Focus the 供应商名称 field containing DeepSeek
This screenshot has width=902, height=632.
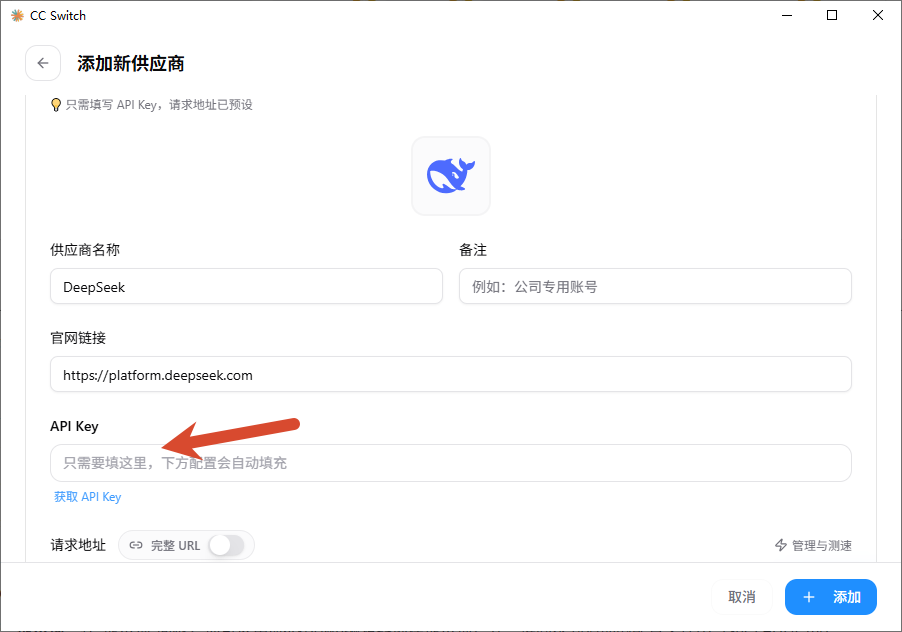point(246,286)
